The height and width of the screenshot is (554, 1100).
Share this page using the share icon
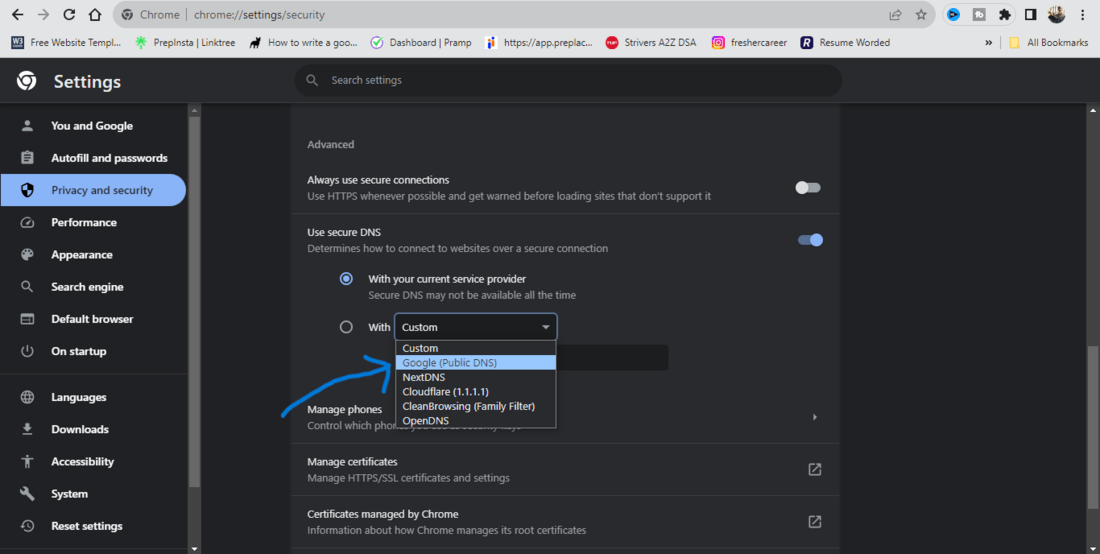(x=895, y=15)
